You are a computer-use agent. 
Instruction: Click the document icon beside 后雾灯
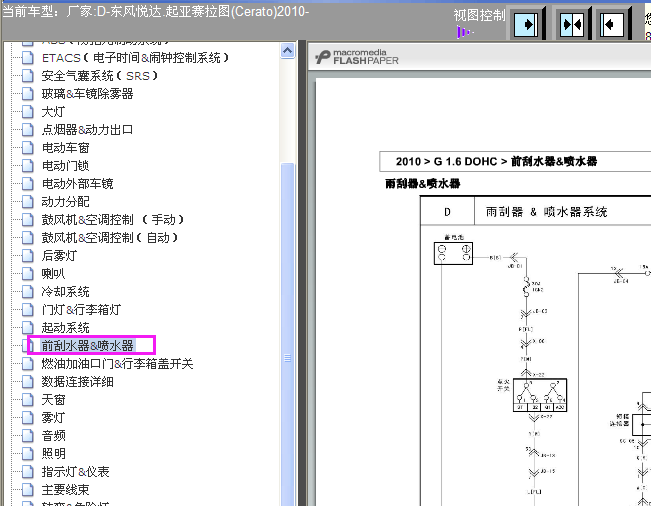coord(27,256)
